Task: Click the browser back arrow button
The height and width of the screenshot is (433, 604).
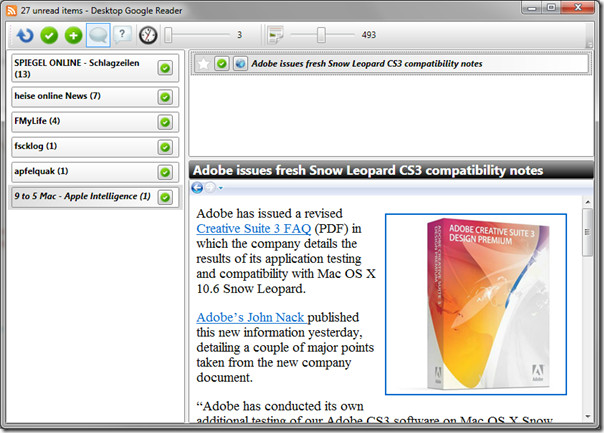Action: [x=197, y=188]
